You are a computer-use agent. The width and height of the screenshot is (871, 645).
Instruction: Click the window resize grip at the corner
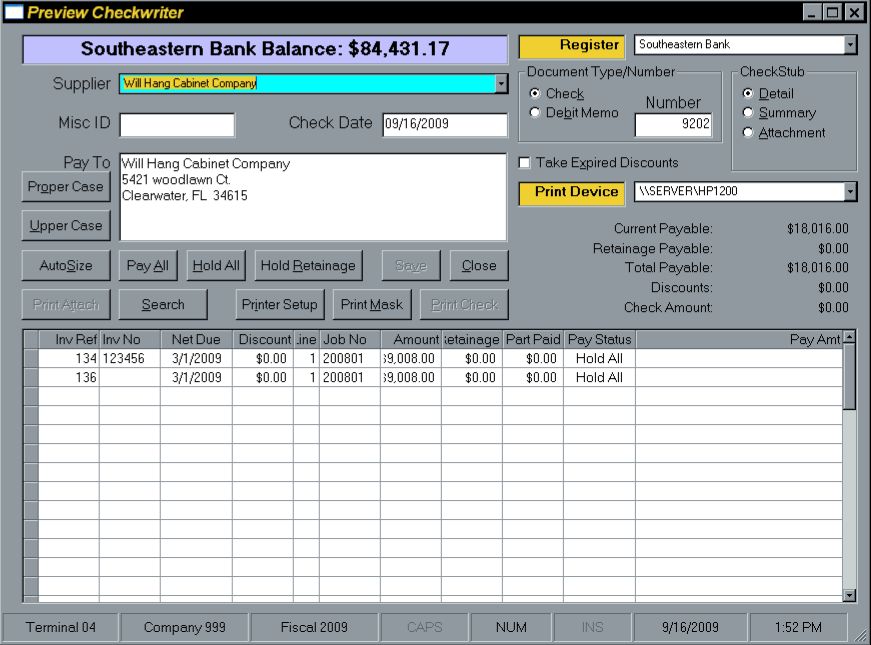860,634
